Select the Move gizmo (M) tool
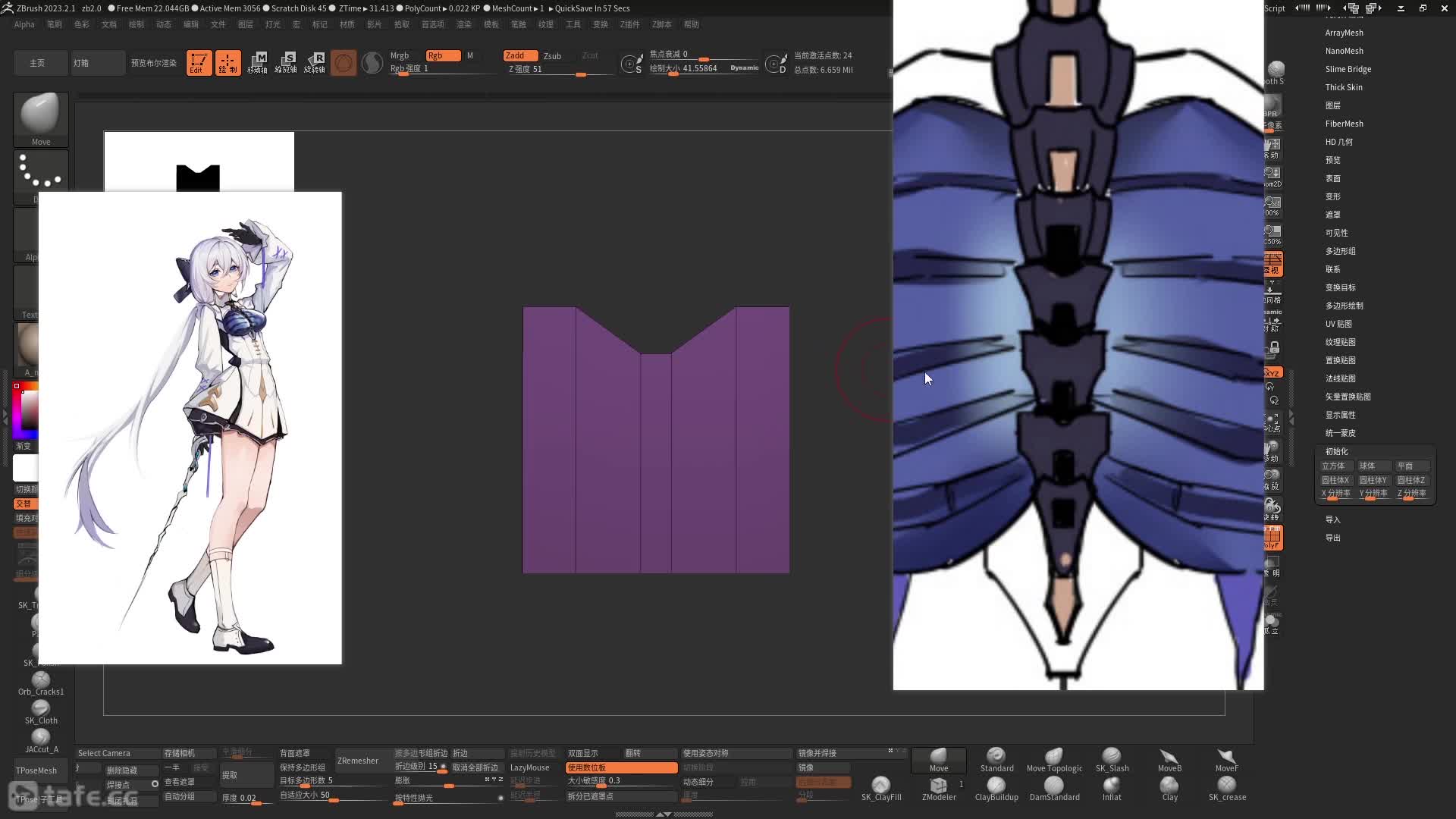The height and width of the screenshot is (819, 1456). coord(258,63)
